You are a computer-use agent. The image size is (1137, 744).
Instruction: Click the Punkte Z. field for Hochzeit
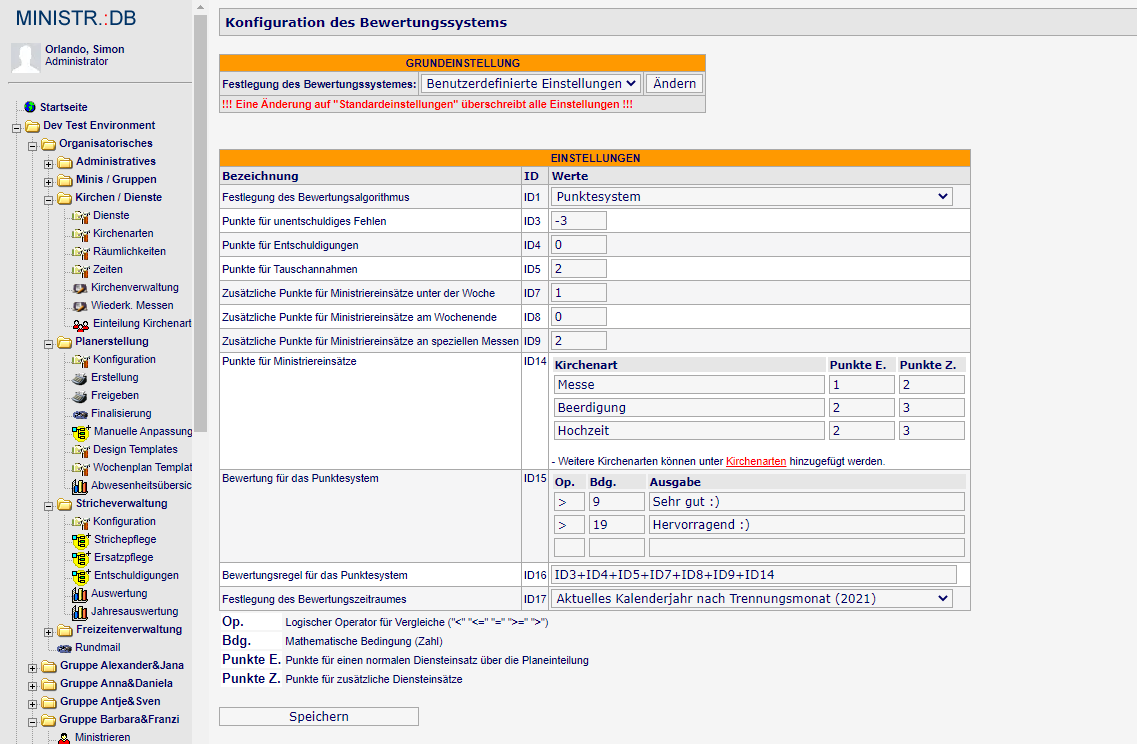point(932,430)
